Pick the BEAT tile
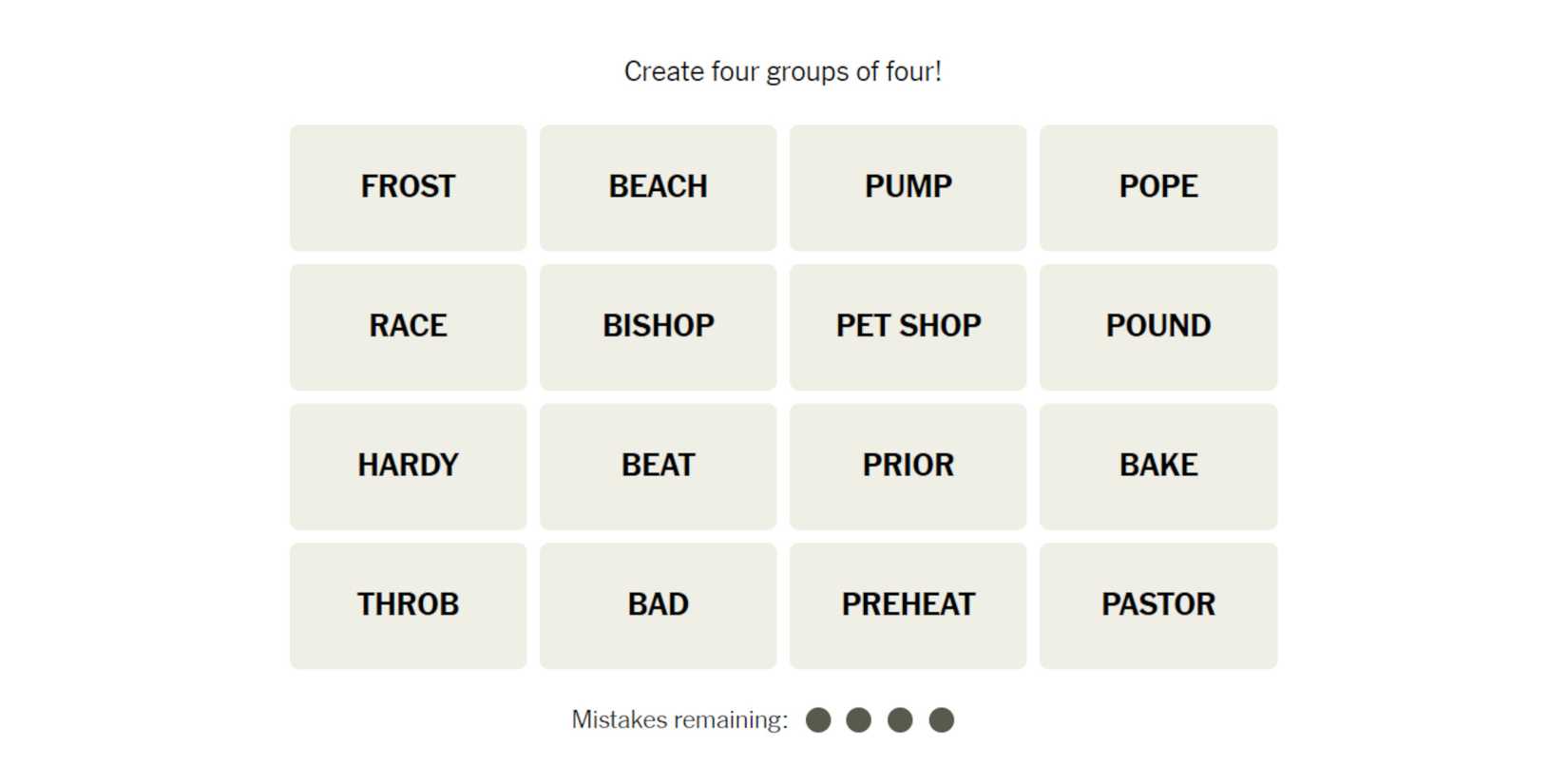Image resolution: width=1568 pixels, height=784 pixels. (658, 466)
